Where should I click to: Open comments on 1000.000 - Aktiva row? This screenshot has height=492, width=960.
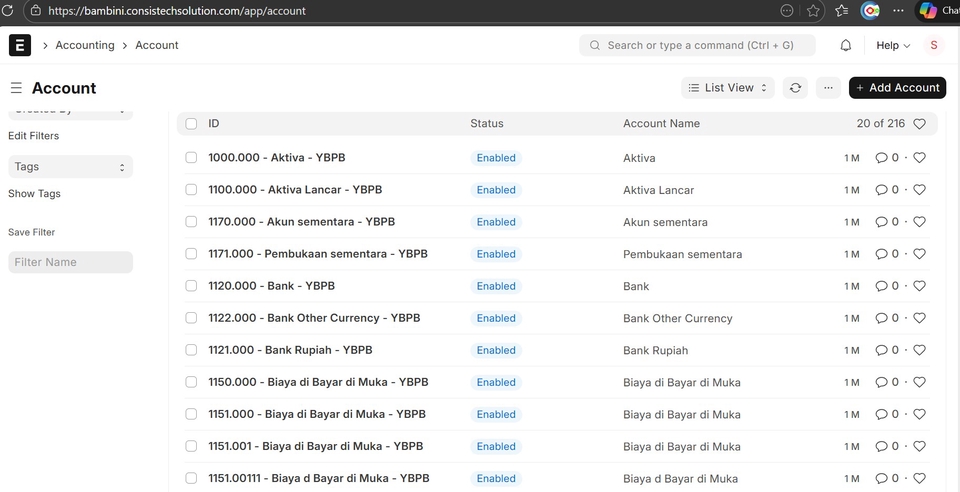tap(887, 158)
